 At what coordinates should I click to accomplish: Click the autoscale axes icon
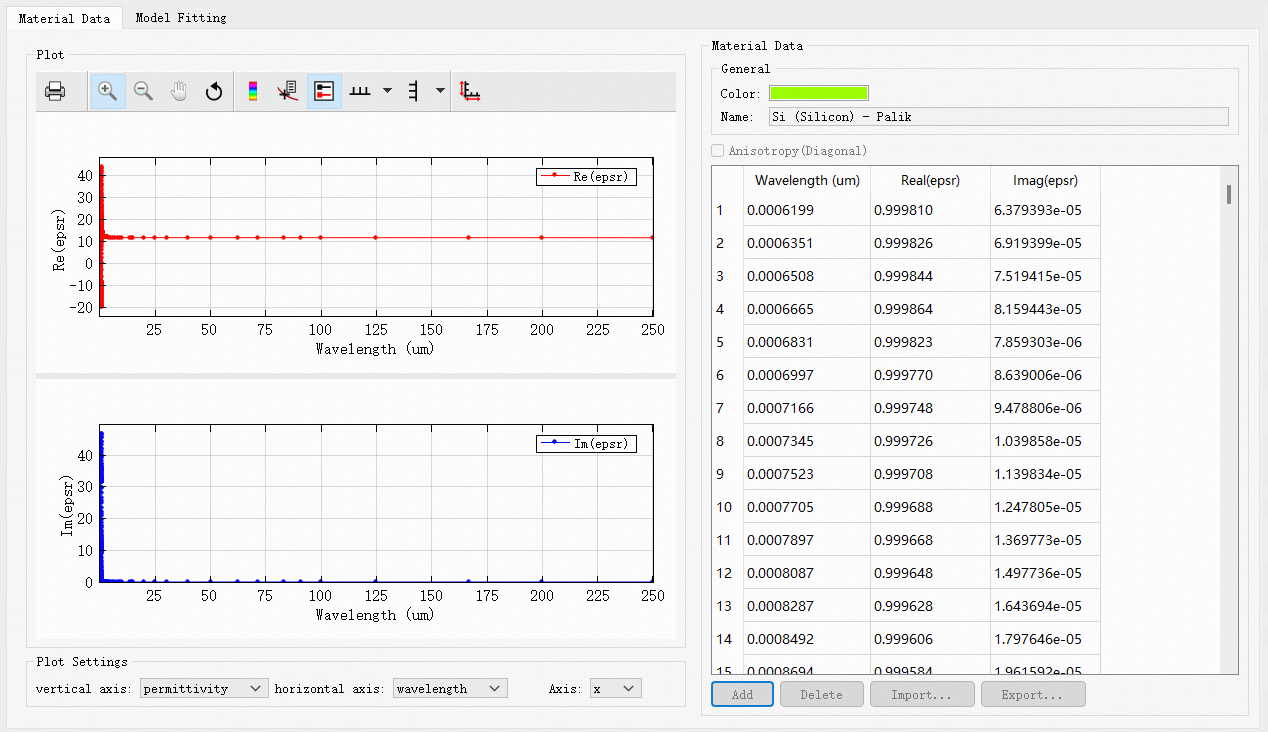coord(470,92)
